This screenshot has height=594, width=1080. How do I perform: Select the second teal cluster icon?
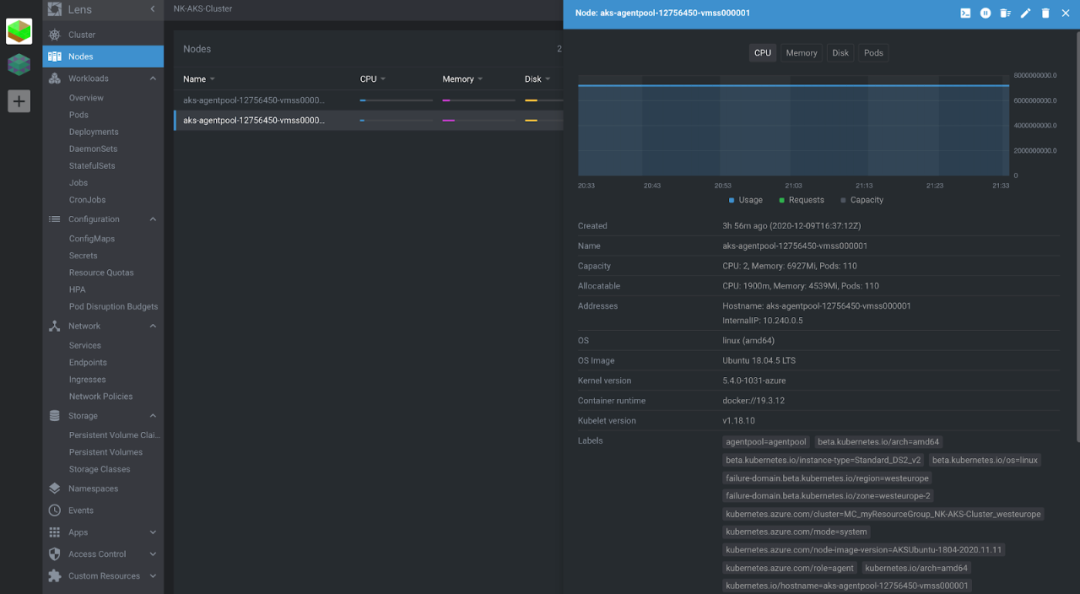point(19,65)
